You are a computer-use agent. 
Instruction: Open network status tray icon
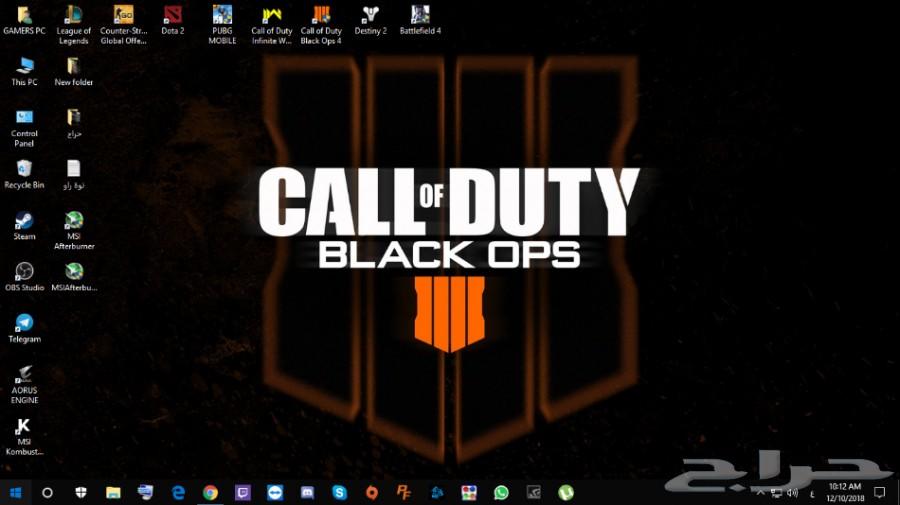click(776, 492)
